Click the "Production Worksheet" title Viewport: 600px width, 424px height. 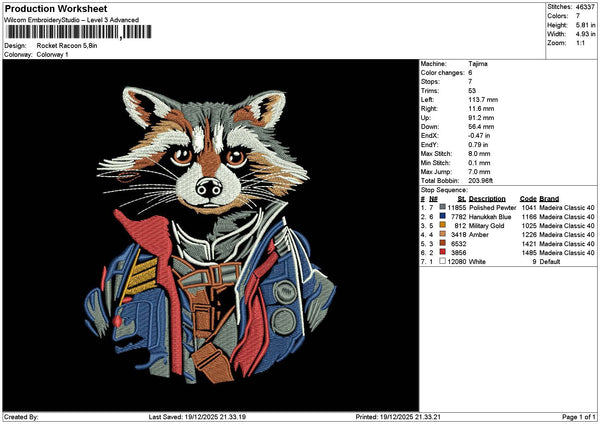pyautogui.click(x=56, y=9)
